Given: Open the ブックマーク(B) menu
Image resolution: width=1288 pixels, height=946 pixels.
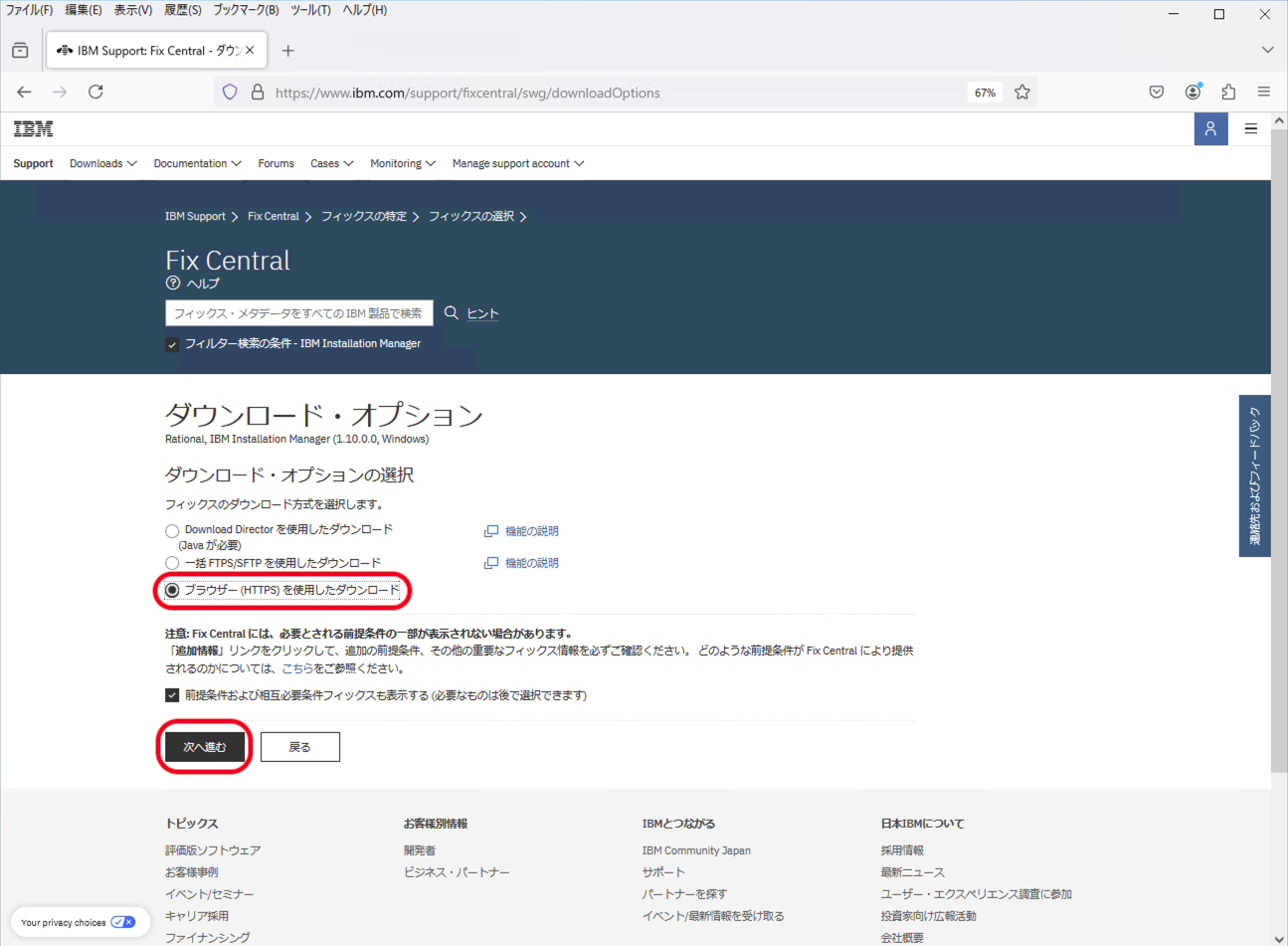Looking at the screenshot, I should tap(246, 10).
